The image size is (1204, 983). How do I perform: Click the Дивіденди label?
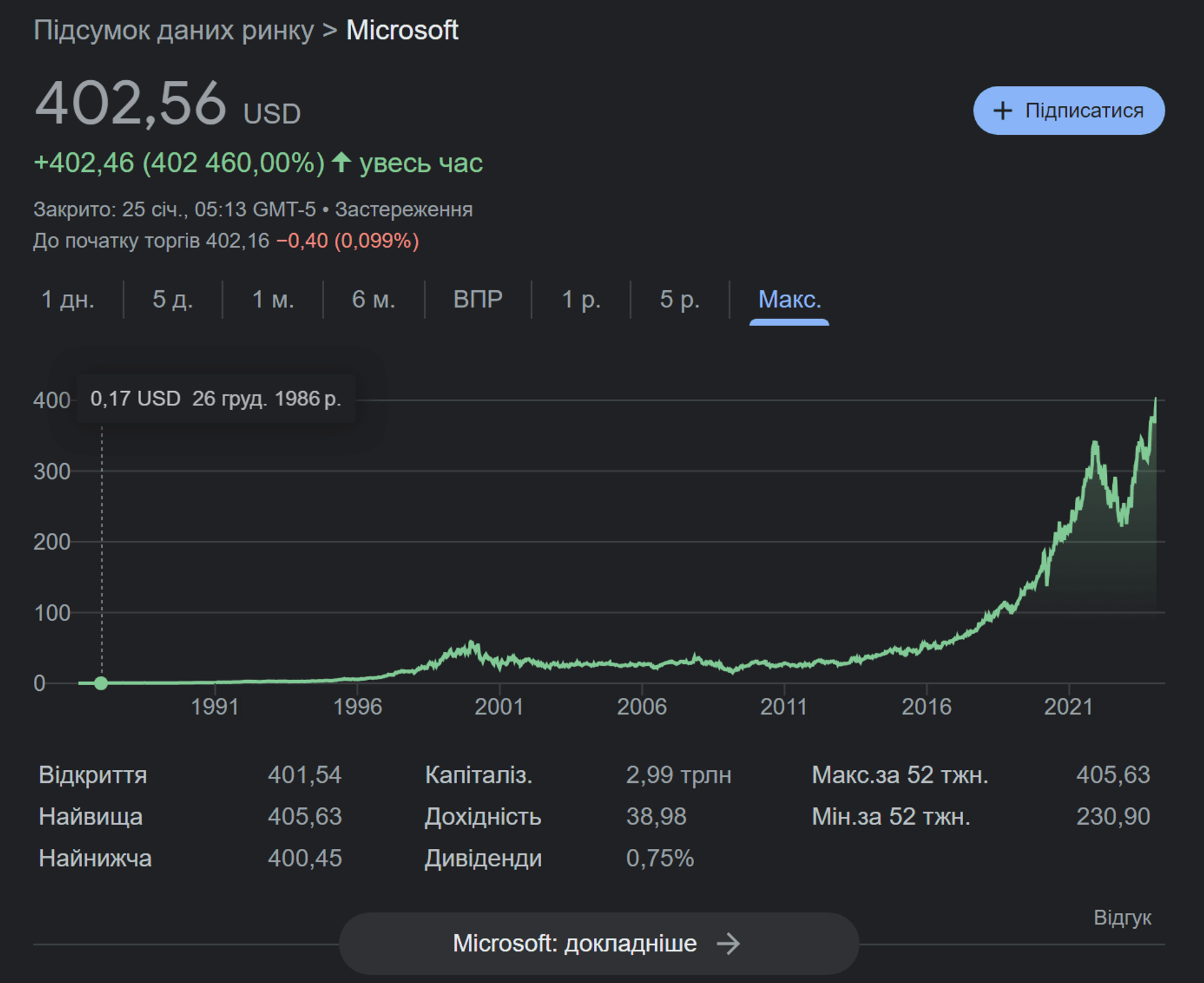(x=483, y=858)
